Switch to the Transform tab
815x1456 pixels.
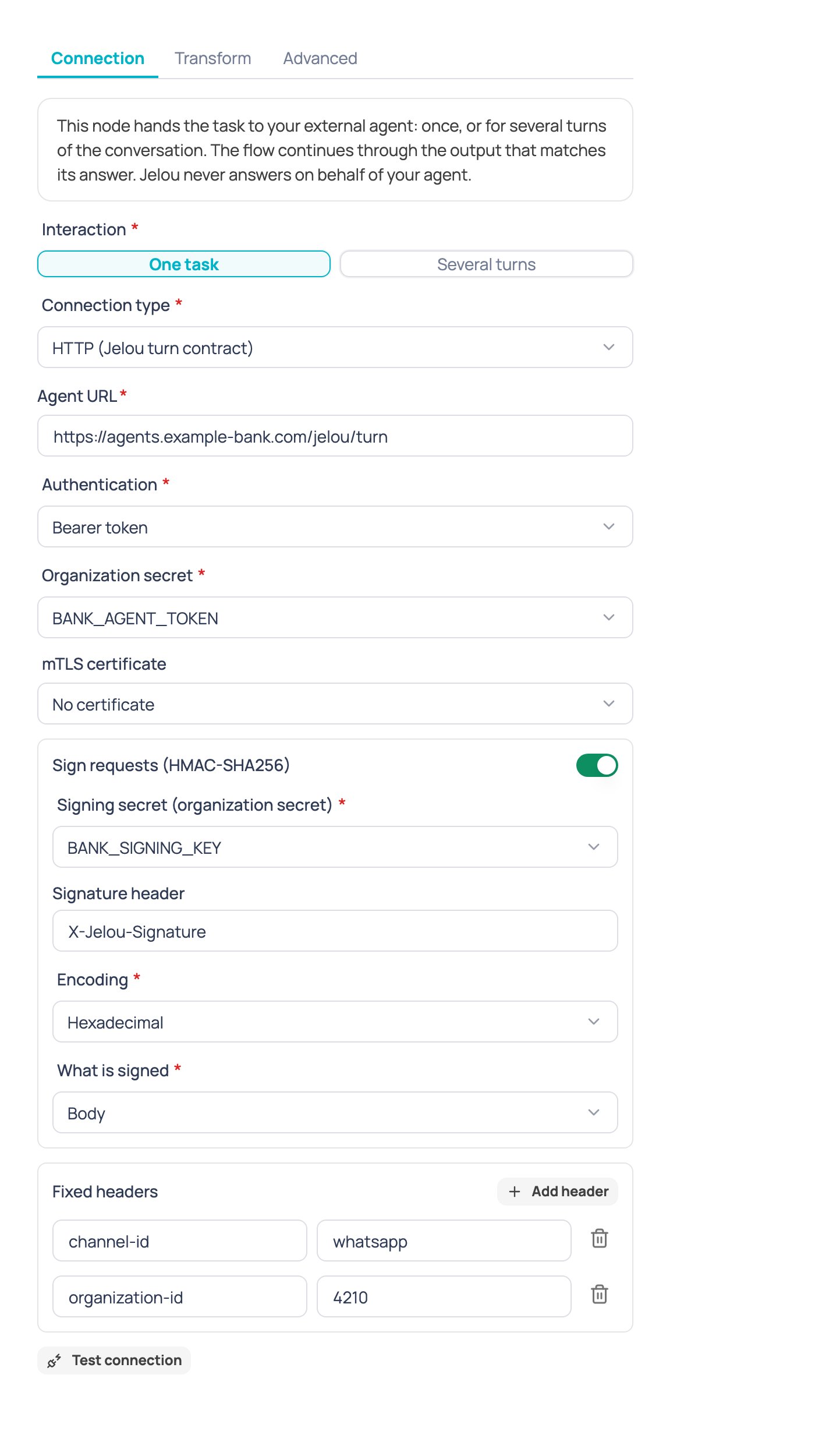(x=213, y=58)
